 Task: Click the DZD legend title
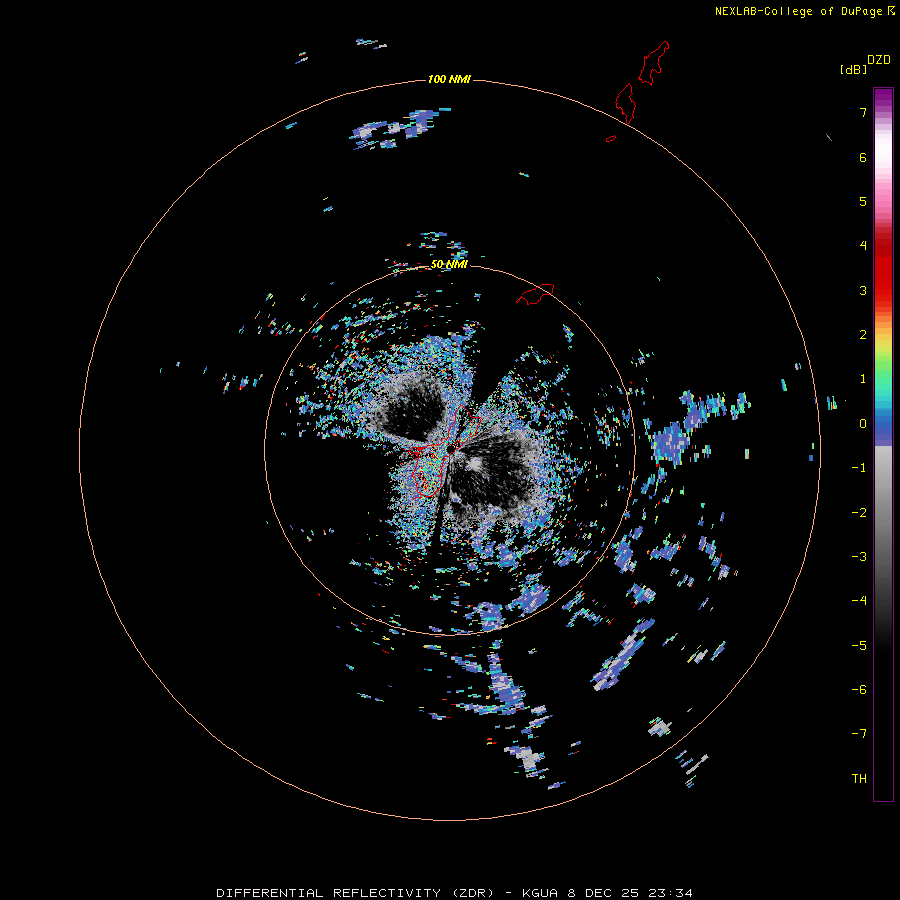click(879, 60)
